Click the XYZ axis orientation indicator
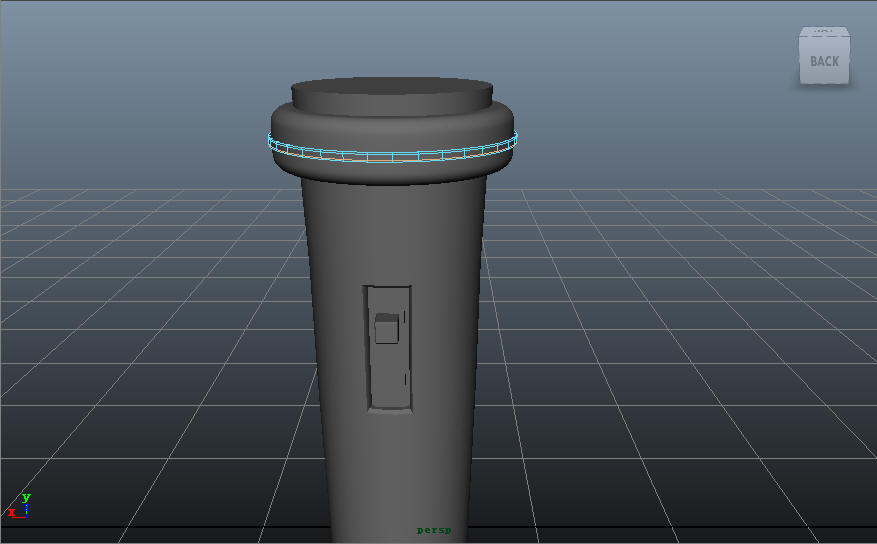 click(18, 507)
